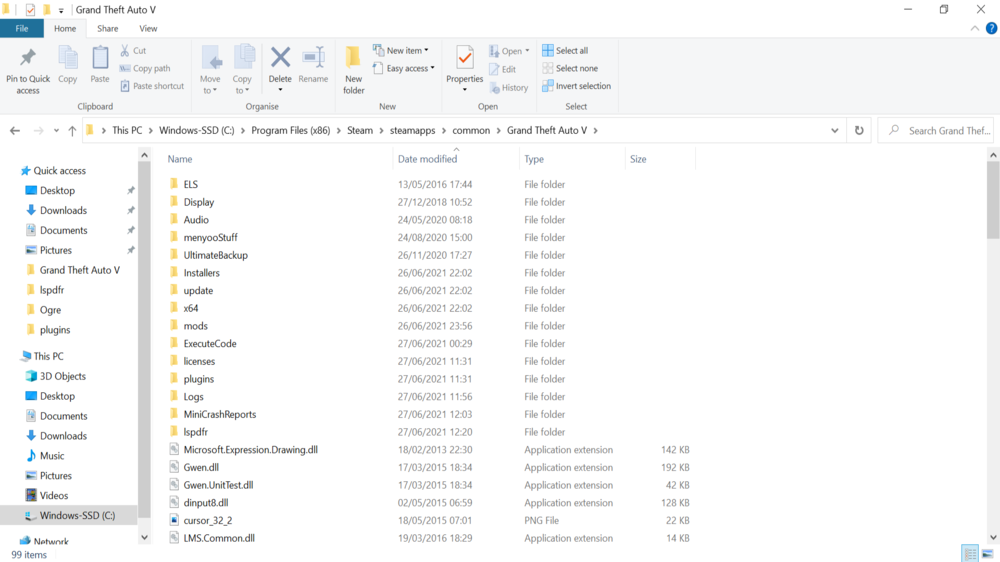Viewport: 1000px width, 562px height.
Task: Open the New item dropdown
Action: 400,50
